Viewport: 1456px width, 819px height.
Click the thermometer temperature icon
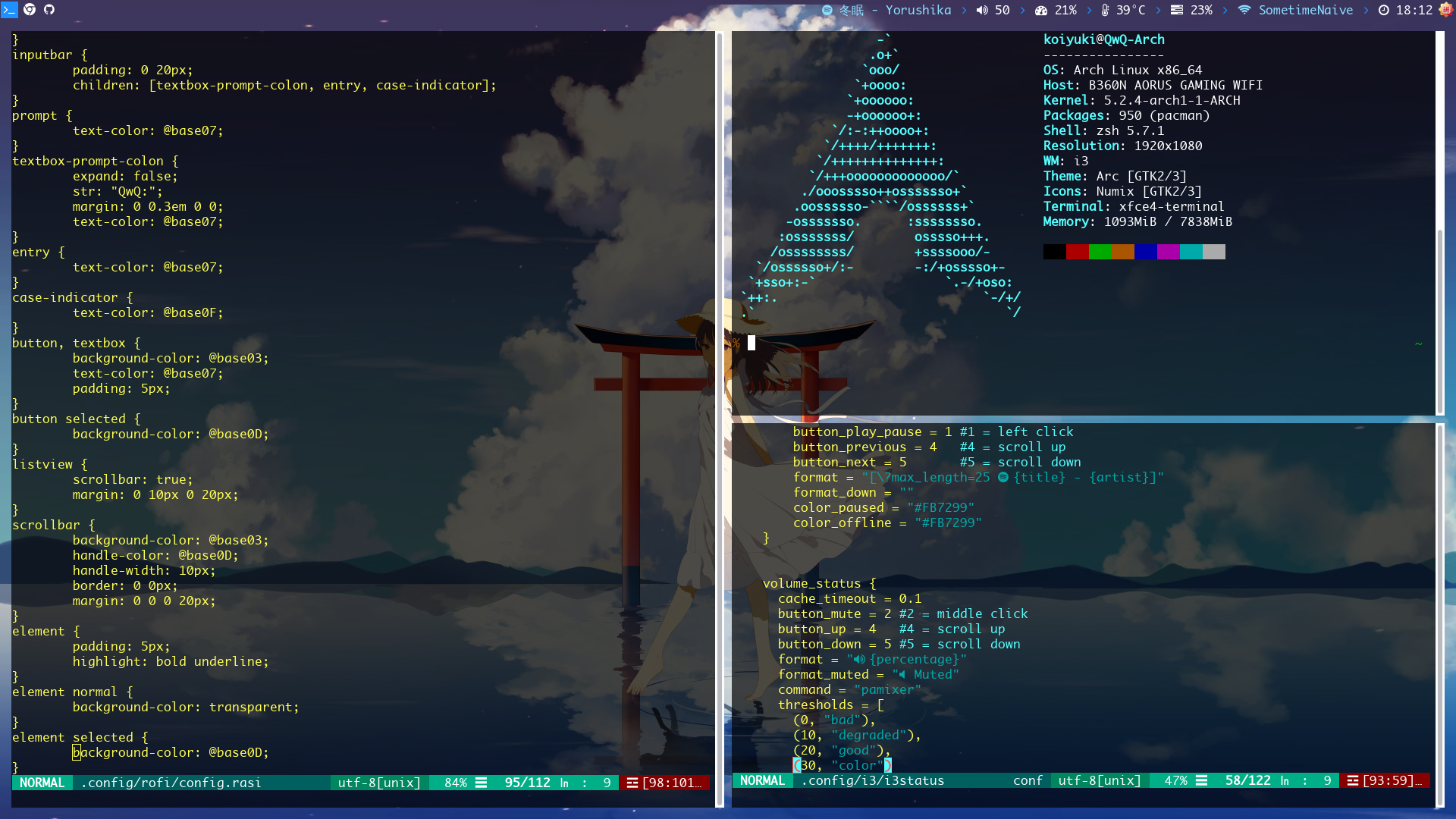[1105, 10]
